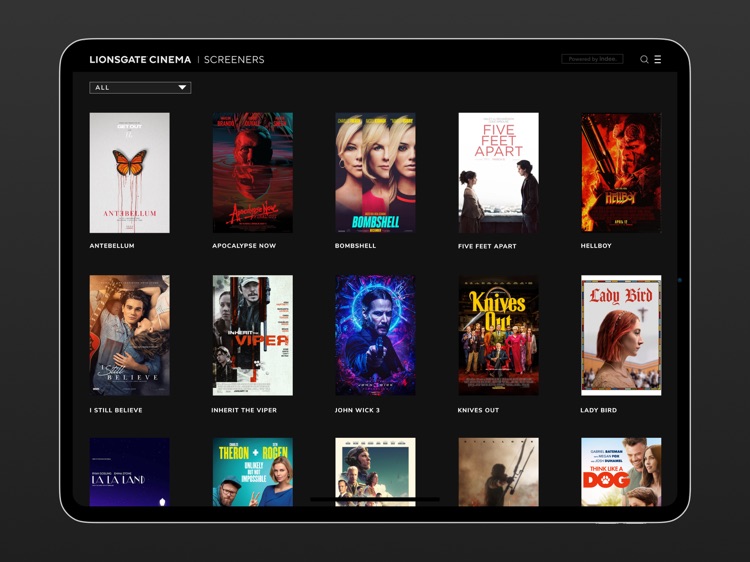Open the Hellboy poster
This screenshot has width=750, height=562.
pyautogui.click(x=621, y=173)
